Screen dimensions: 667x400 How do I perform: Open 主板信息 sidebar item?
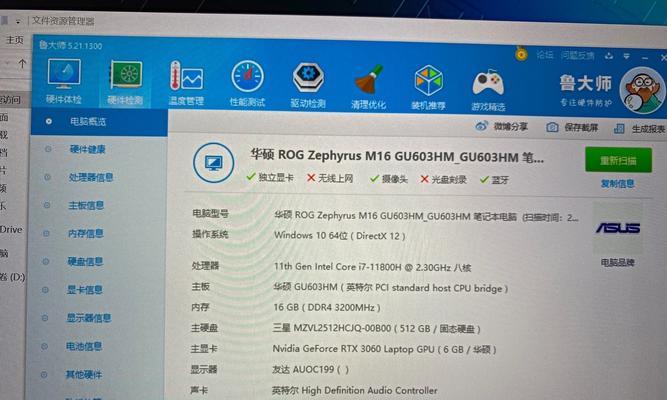pos(86,206)
